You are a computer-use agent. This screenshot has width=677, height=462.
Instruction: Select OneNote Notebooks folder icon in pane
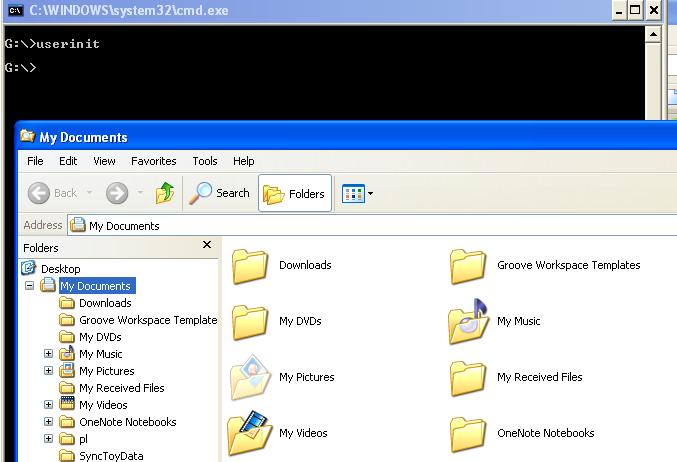point(468,434)
